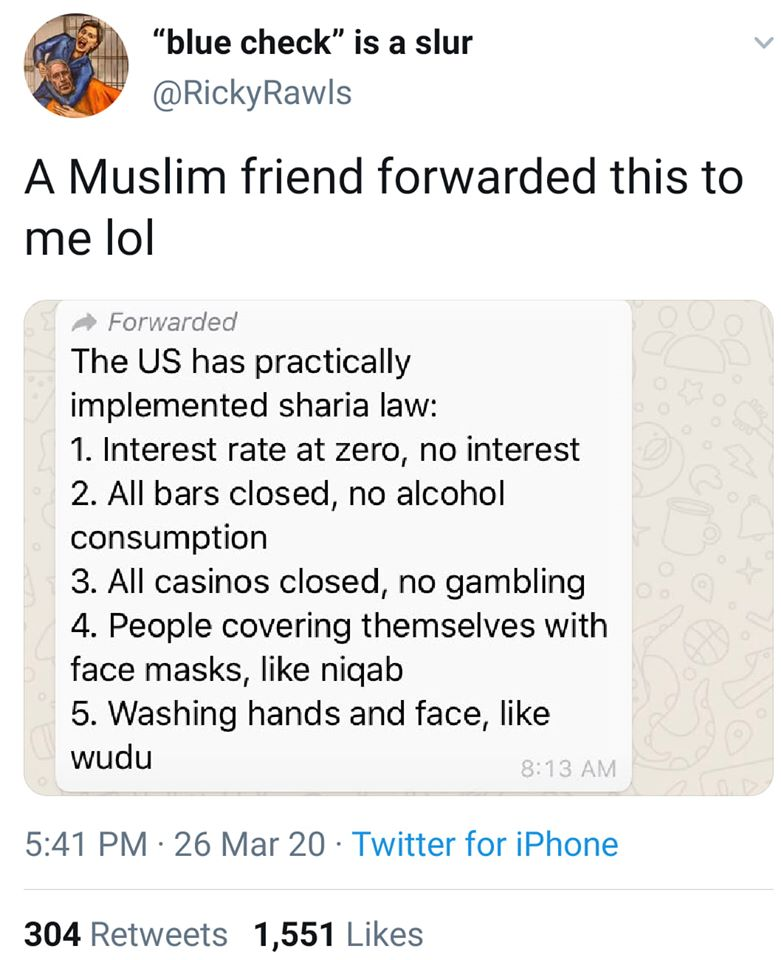Click the "Washing hands and face" line
781x960 pixels.
(x=310, y=713)
